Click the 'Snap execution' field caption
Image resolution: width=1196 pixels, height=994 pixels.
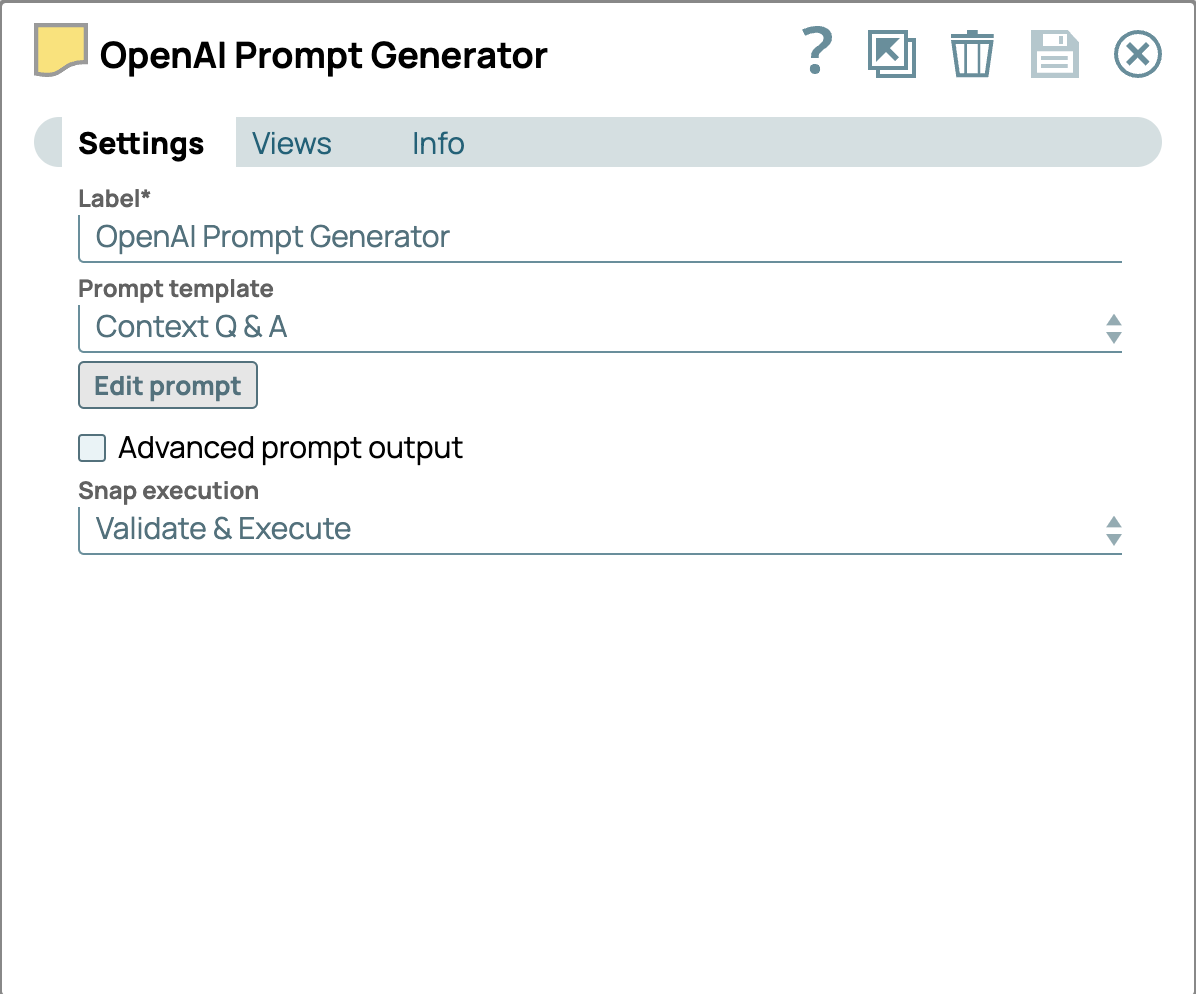[x=168, y=491]
